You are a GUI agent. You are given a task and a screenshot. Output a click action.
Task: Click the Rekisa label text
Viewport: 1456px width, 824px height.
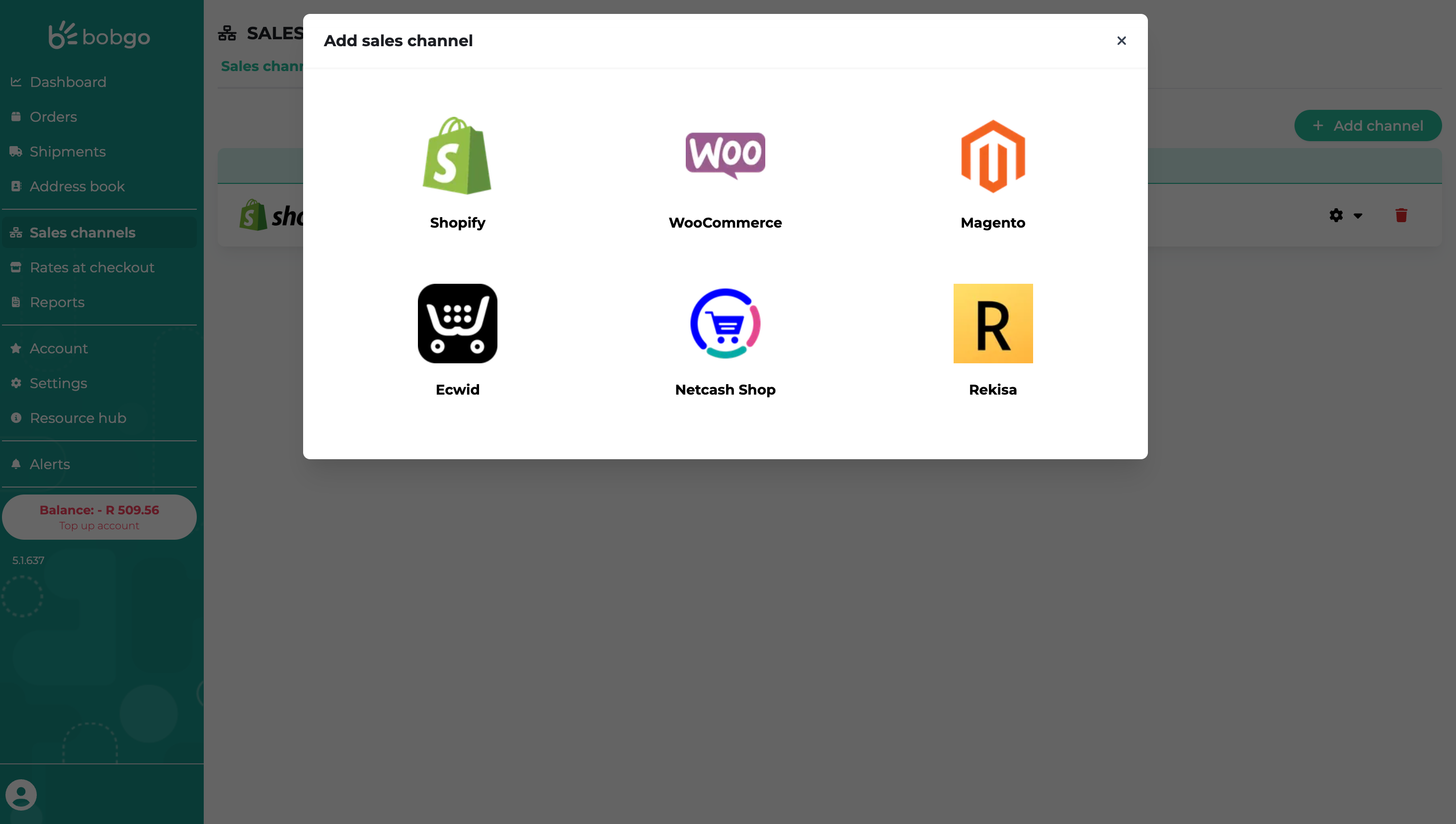point(992,390)
